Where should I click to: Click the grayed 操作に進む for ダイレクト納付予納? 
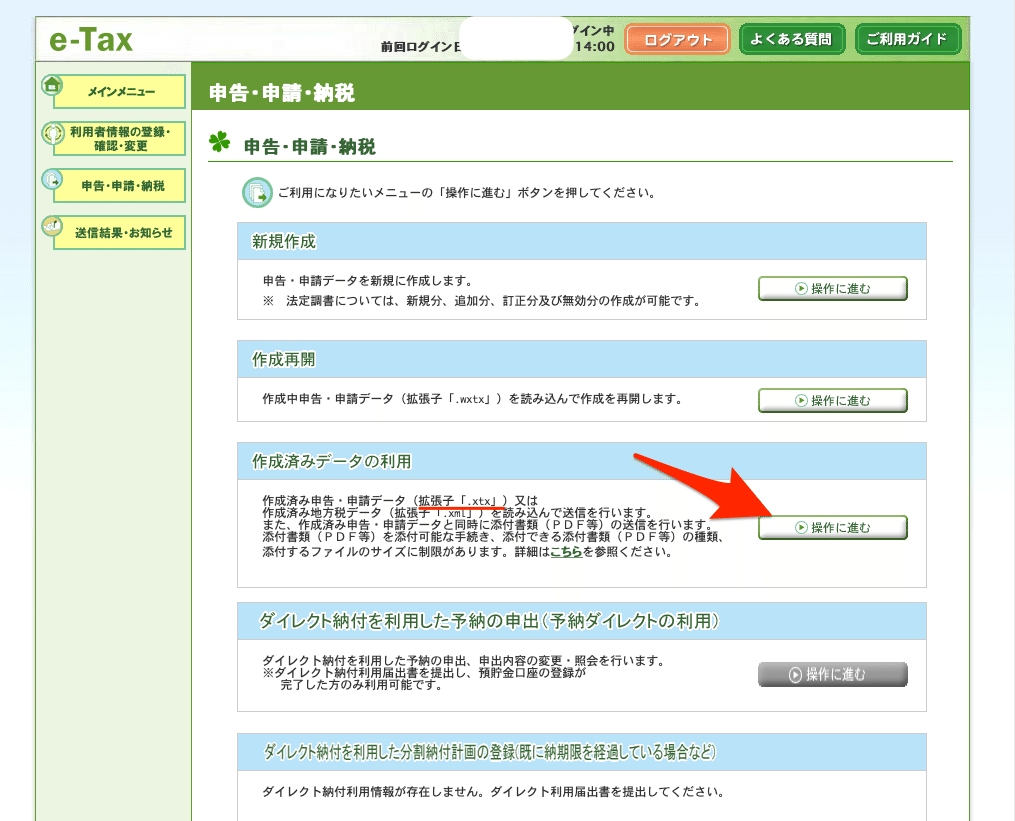click(833, 674)
